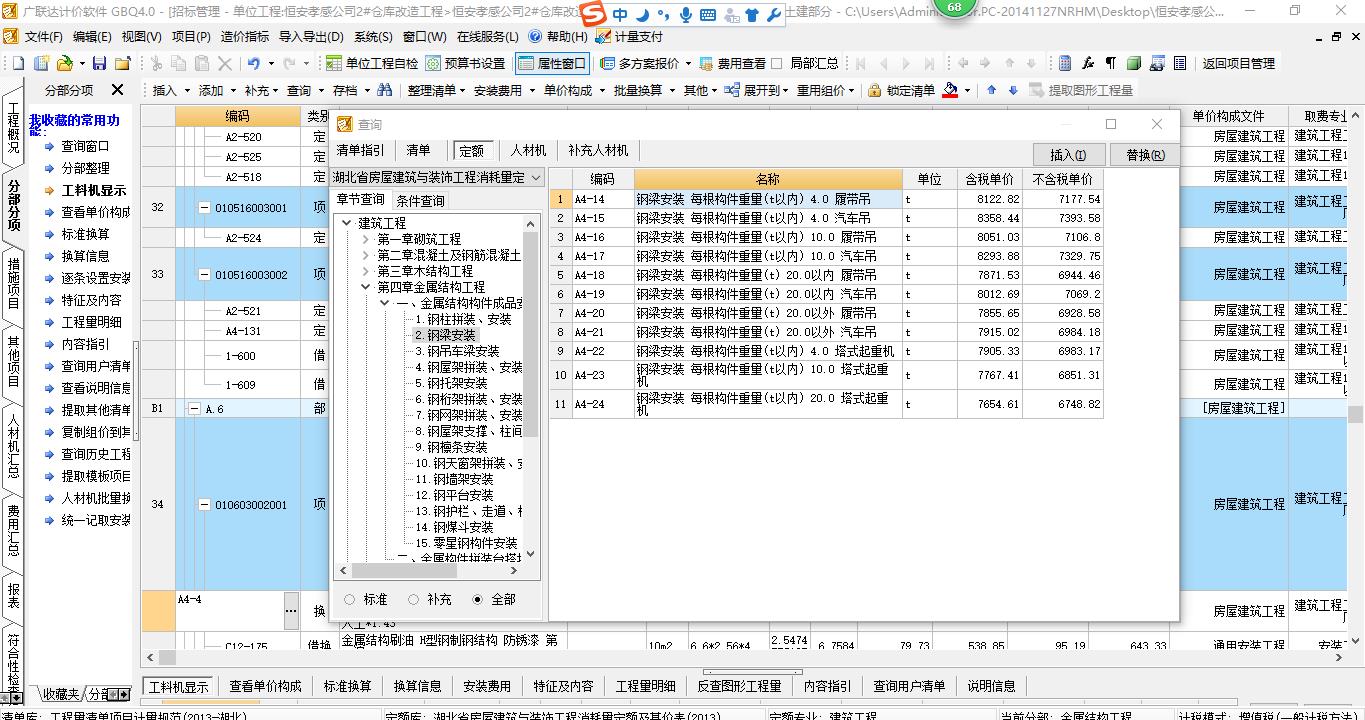Select the 补充 radio button
This screenshot has height=720, width=1365.
pos(414,599)
